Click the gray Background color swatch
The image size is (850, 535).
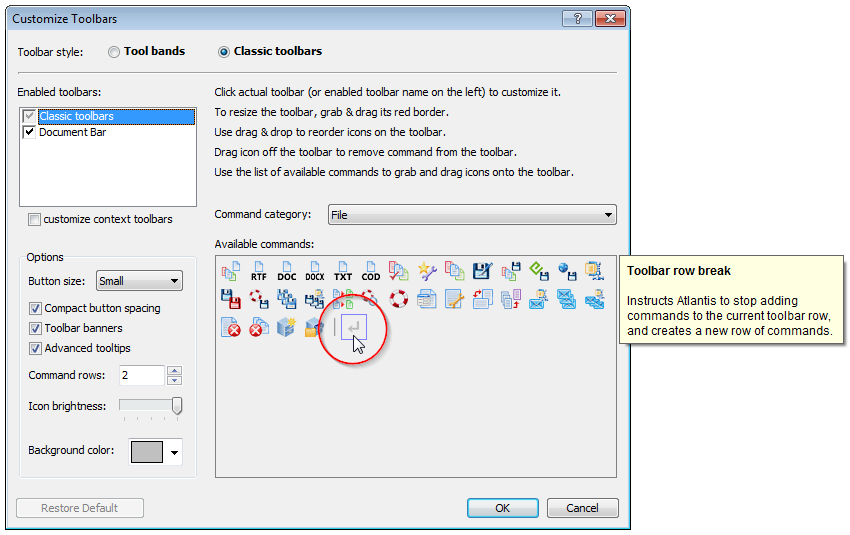(x=146, y=452)
